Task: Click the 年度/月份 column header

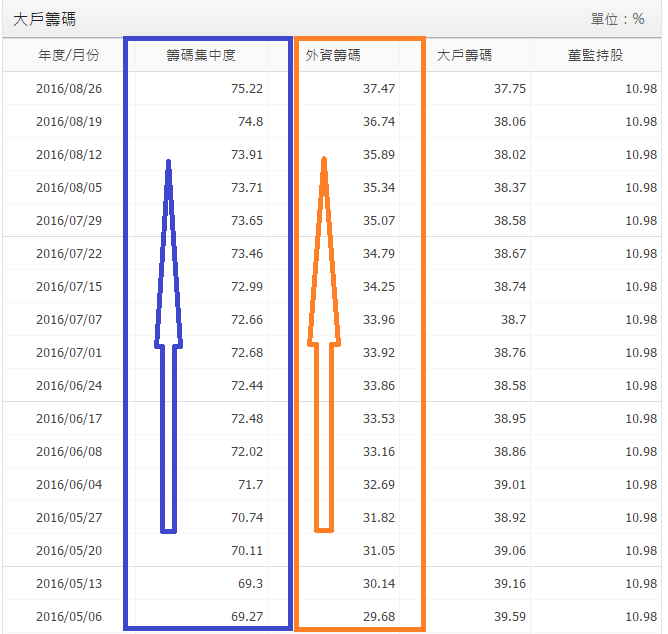Action: 69,55
